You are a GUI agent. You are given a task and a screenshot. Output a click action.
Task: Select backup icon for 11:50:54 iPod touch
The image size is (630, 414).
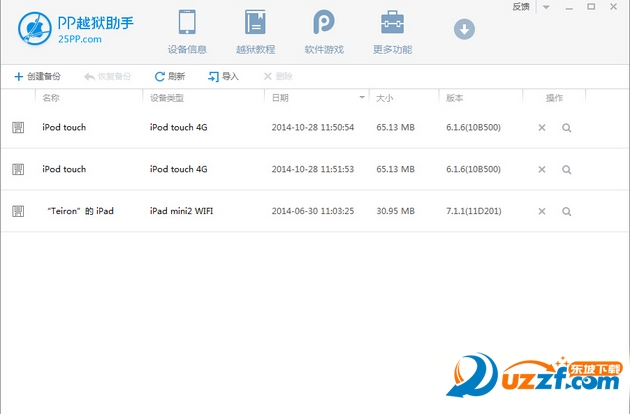tap(18, 128)
